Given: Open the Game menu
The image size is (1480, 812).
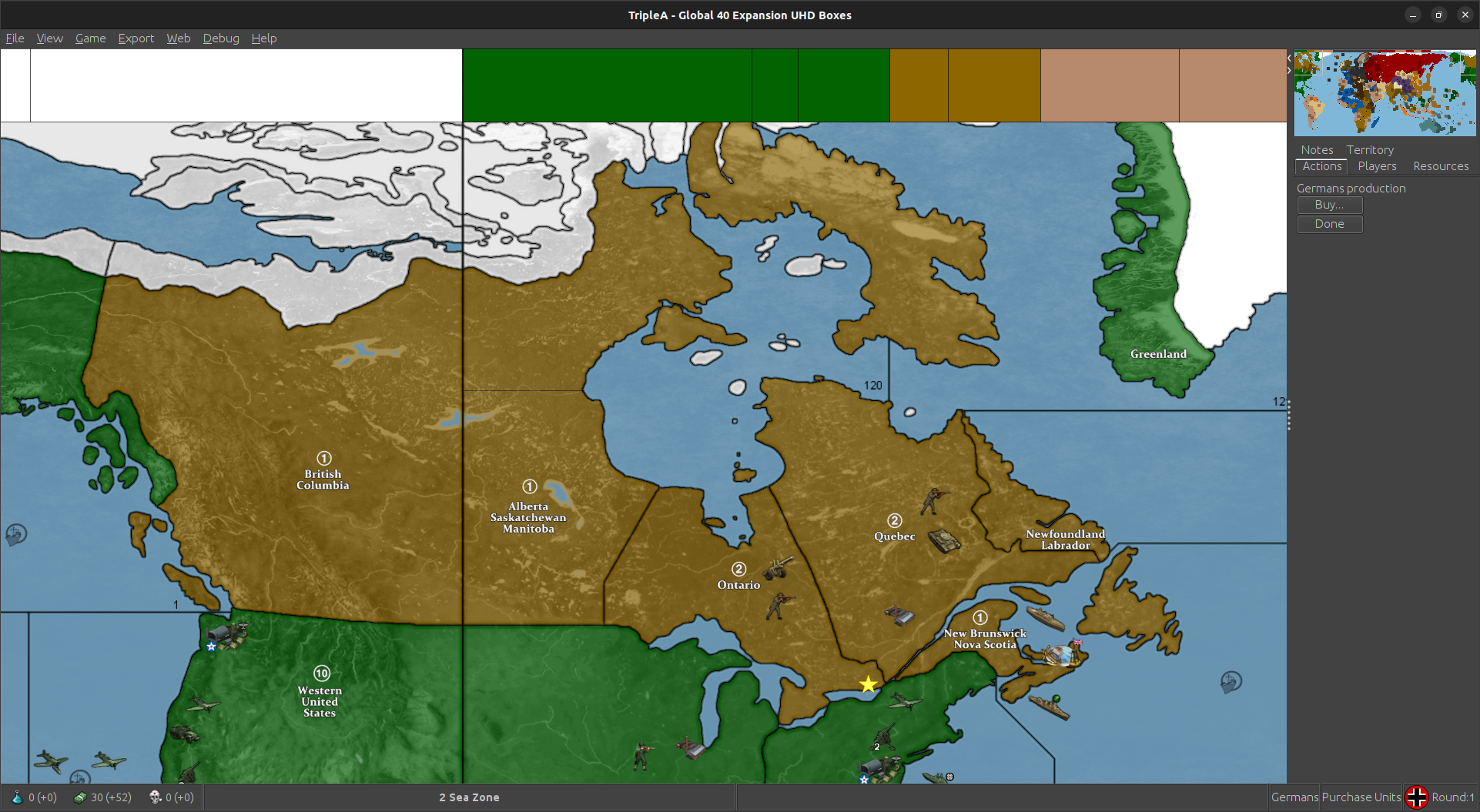Looking at the screenshot, I should (x=90, y=38).
